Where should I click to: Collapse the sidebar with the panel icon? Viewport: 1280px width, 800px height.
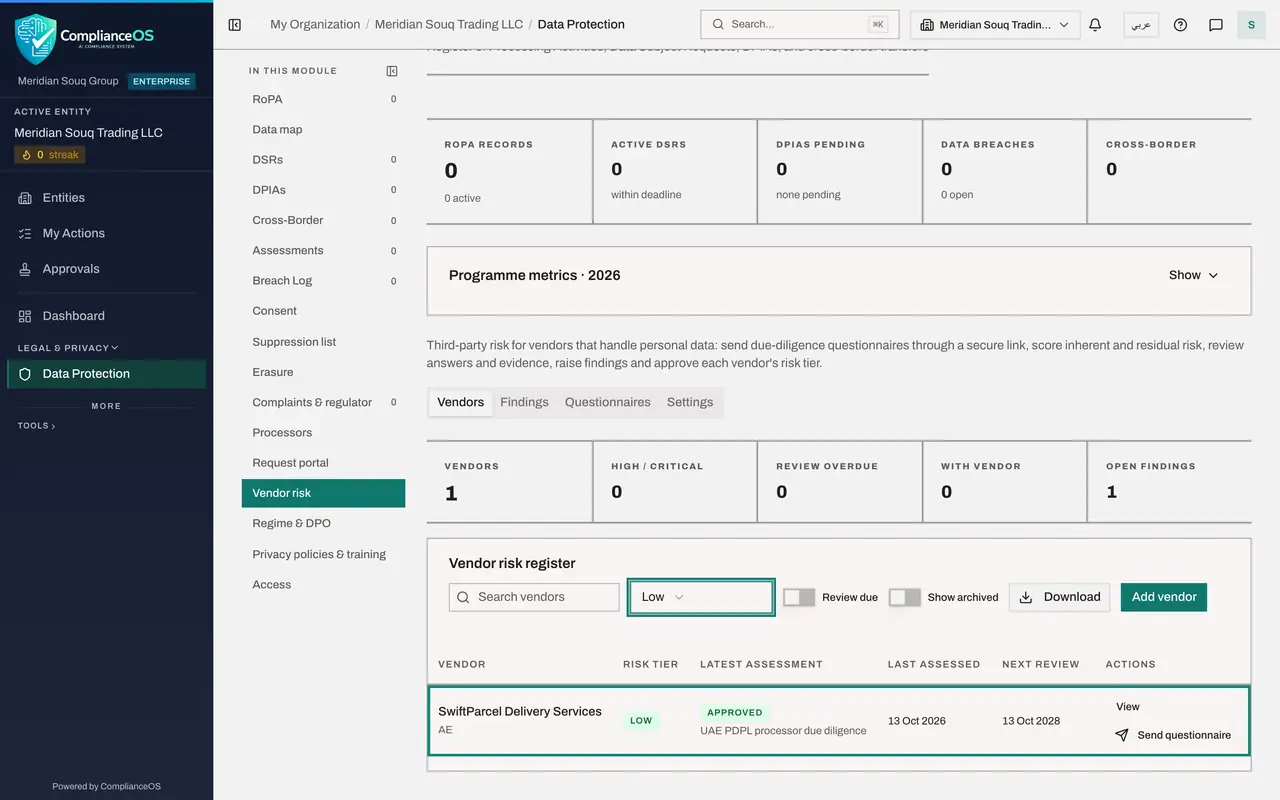(x=235, y=25)
